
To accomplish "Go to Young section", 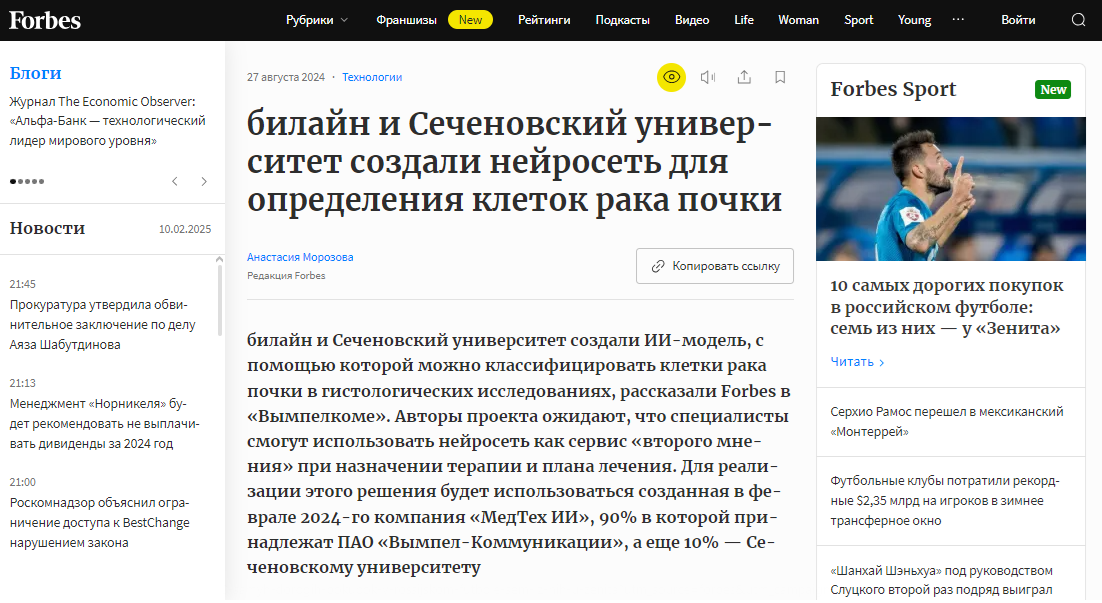I will point(914,20).
